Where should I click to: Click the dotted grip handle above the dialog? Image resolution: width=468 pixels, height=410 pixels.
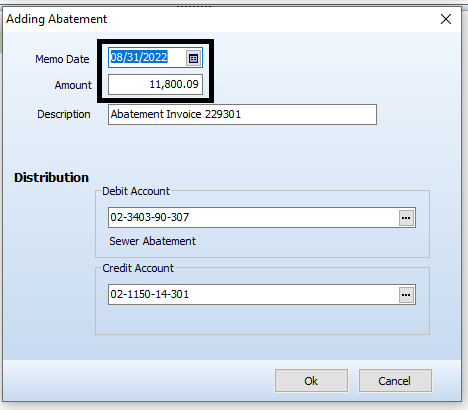coord(194,6)
